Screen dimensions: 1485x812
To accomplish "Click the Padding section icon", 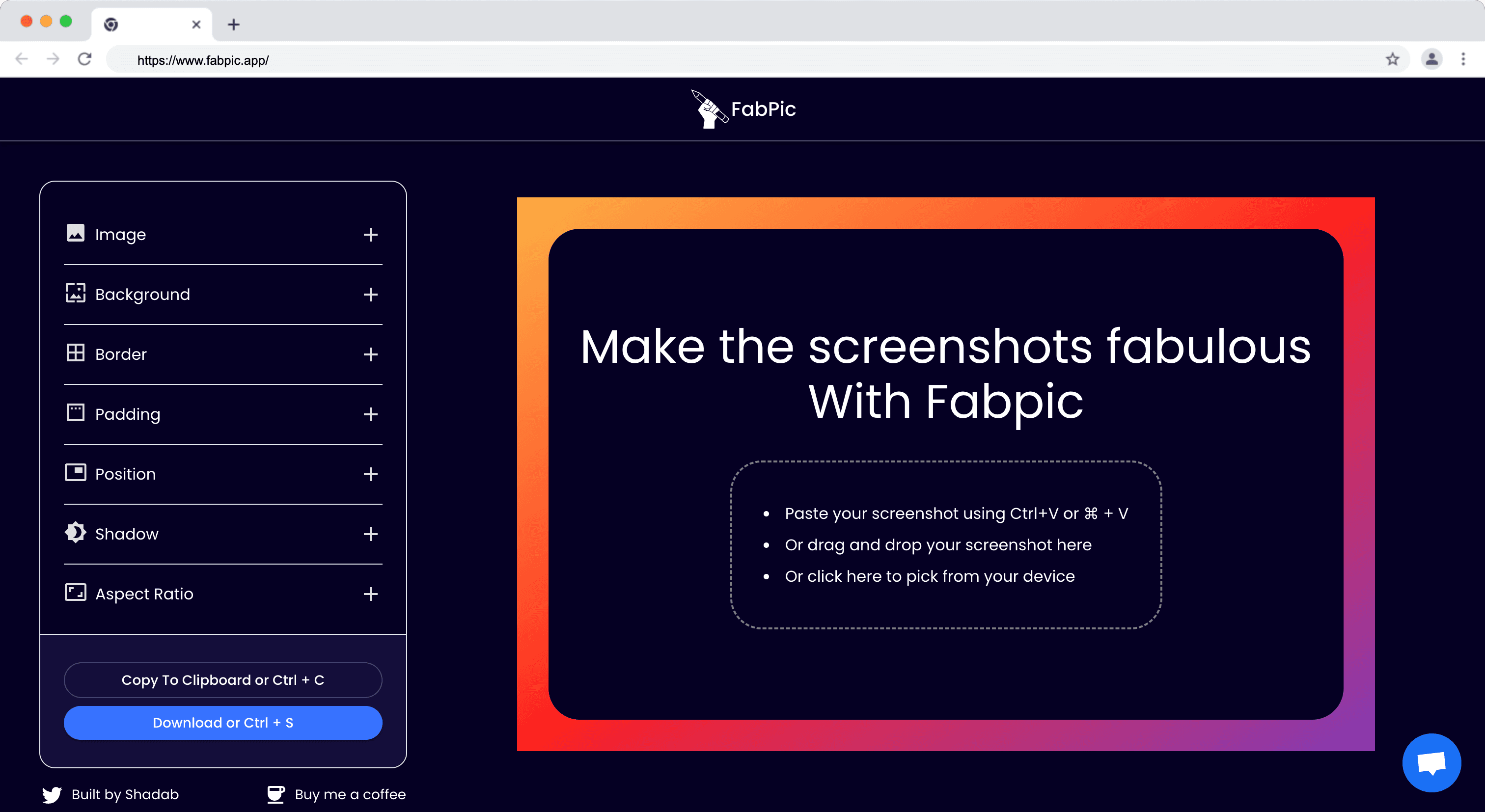I will [76, 413].
